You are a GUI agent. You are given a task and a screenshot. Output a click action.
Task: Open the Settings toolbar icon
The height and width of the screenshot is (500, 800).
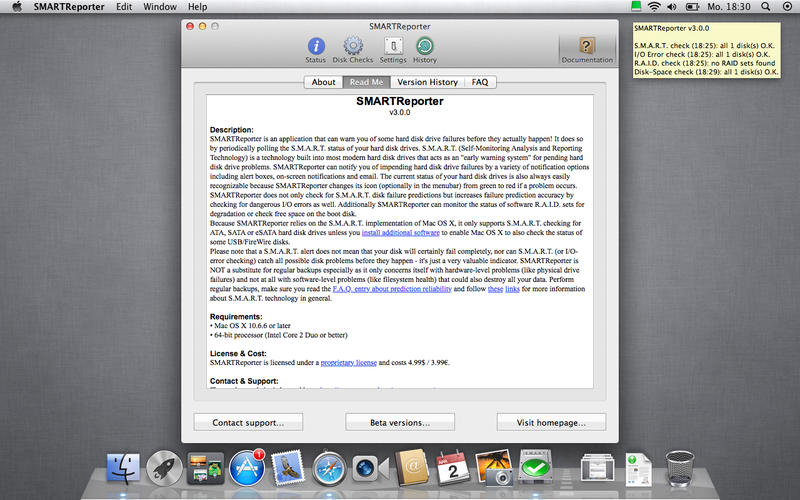[393, 50]
